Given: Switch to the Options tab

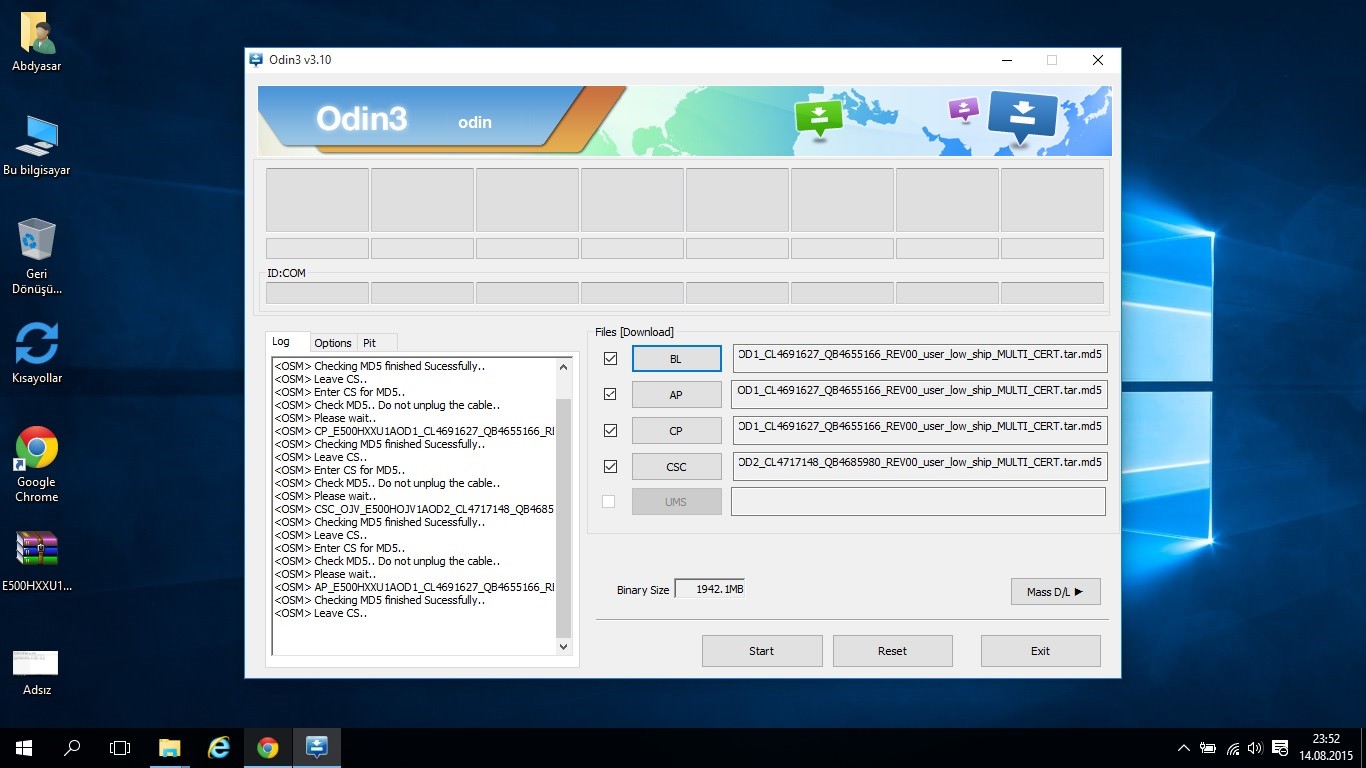Looking at the screenshot, I should point(333,342).
